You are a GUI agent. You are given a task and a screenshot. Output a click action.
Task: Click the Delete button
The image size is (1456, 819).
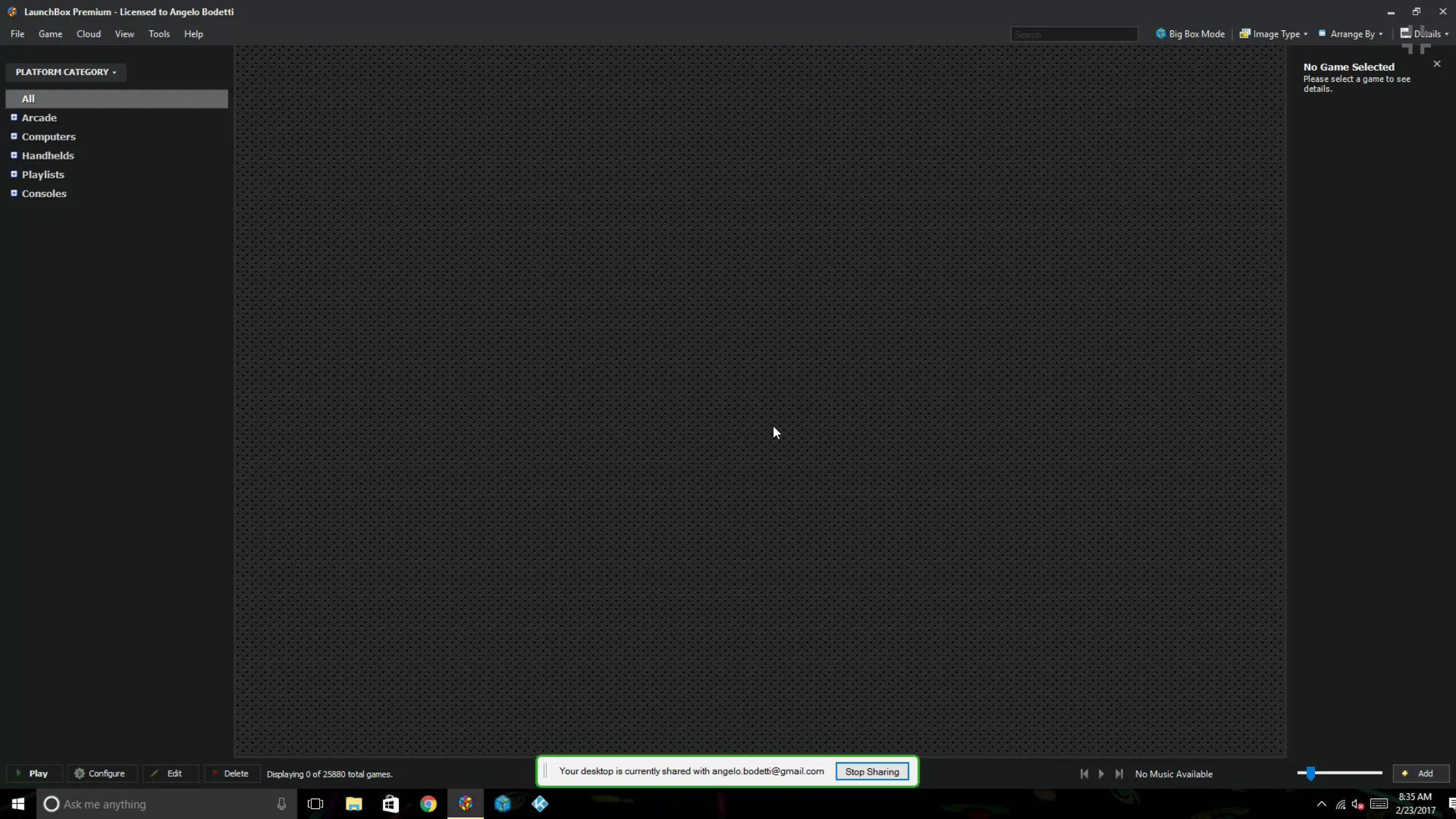coord(232,773)
